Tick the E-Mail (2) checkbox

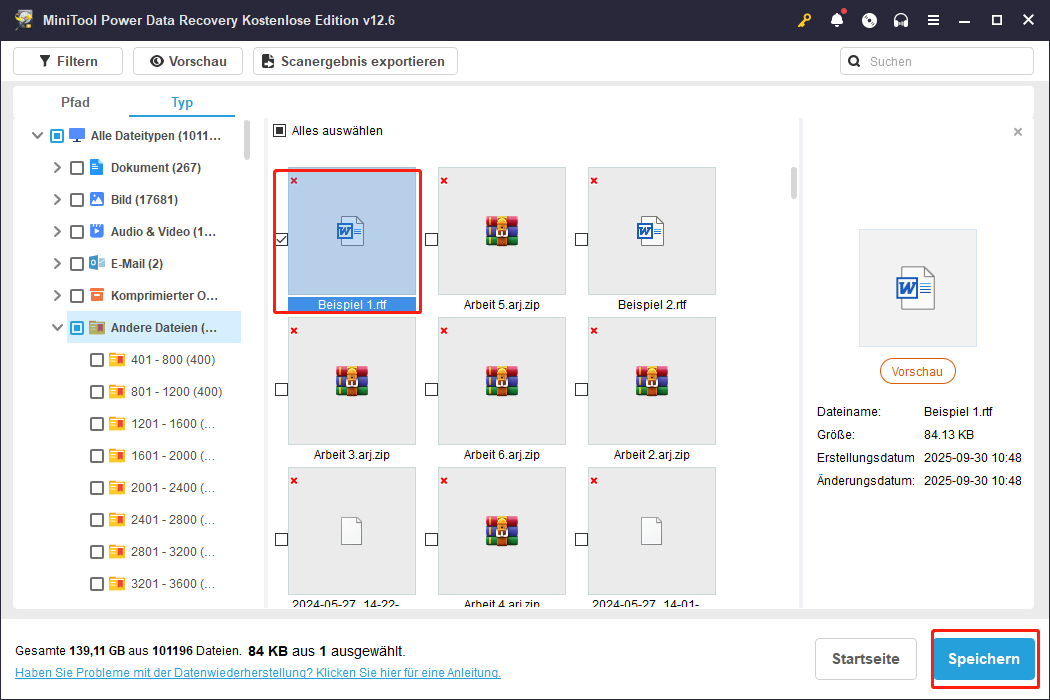[x=77, y=264]
